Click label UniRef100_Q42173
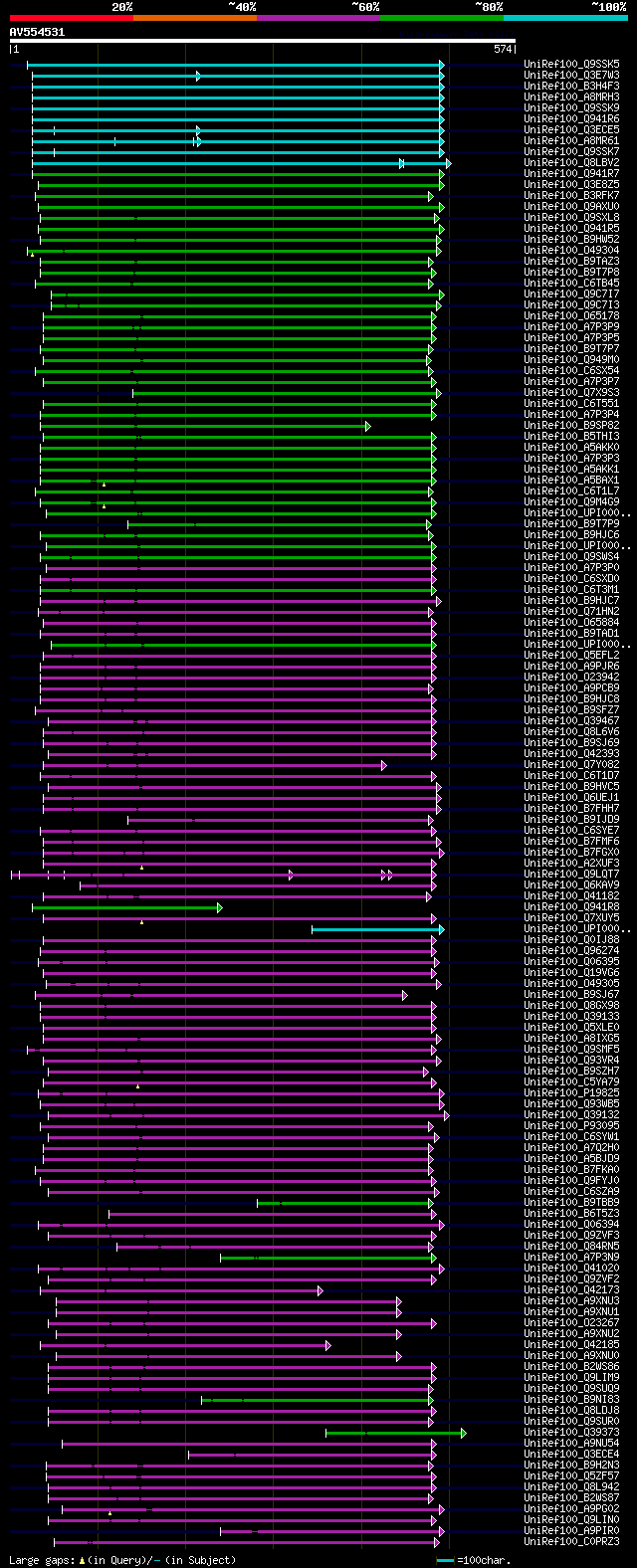Viewport: 637px width, 1568px height. 571,1289
